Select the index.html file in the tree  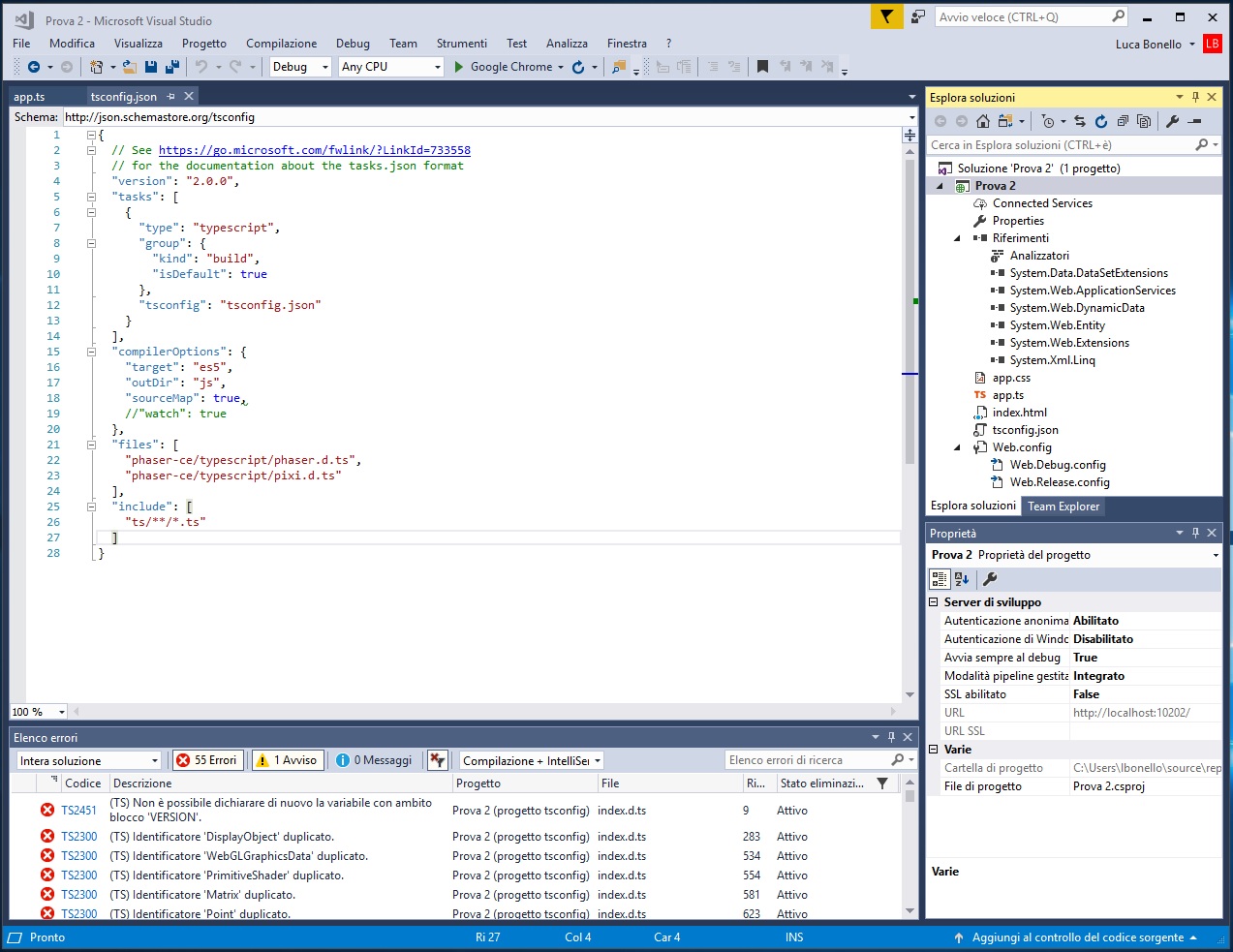pos(1019,413)
